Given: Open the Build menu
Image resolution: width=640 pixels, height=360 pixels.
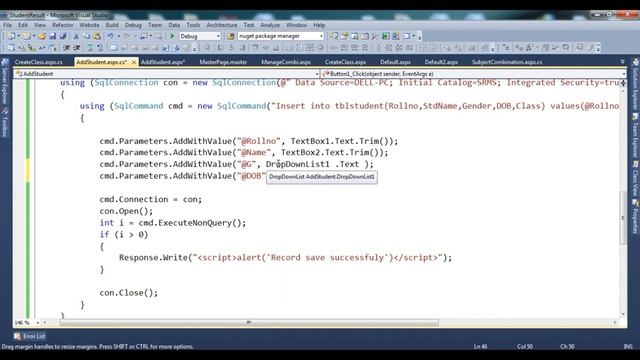Looking at the screenshot, I should pyautogui.click(x=112, y=25).
